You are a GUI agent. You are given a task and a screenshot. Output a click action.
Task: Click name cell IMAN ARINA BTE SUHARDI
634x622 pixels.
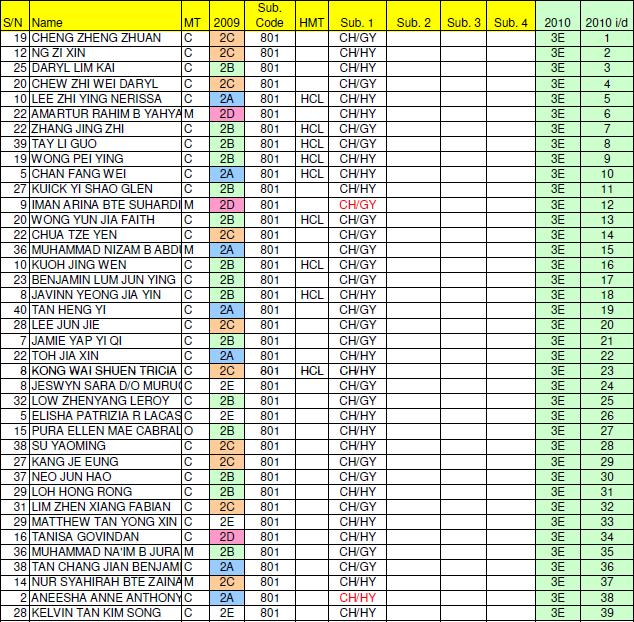[105, 205]
